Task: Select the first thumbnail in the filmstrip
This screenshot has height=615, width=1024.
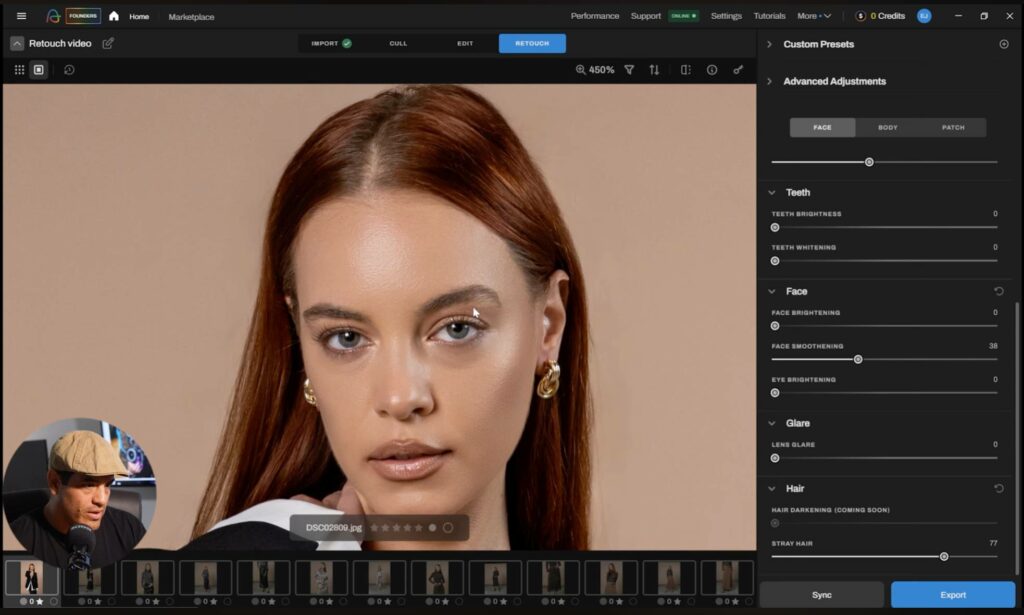Action: point(33,578)
